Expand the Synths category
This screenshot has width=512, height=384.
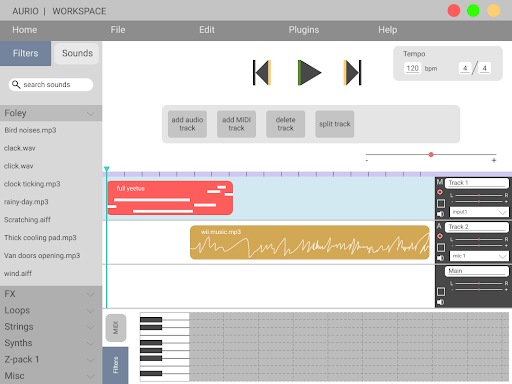(x=51, y=343)
